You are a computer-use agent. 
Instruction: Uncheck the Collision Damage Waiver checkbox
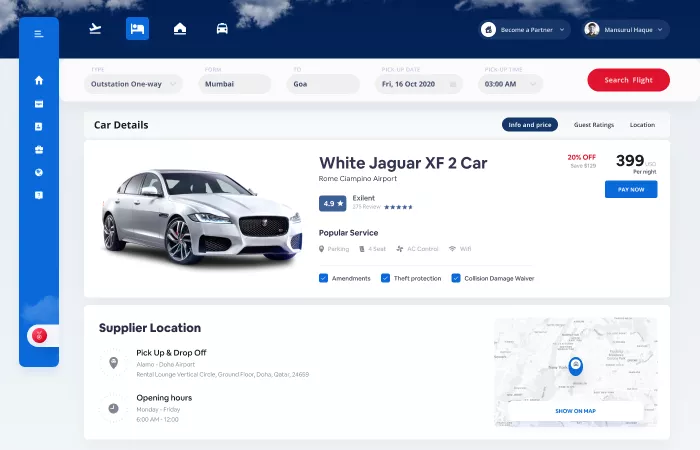(456, 278)
